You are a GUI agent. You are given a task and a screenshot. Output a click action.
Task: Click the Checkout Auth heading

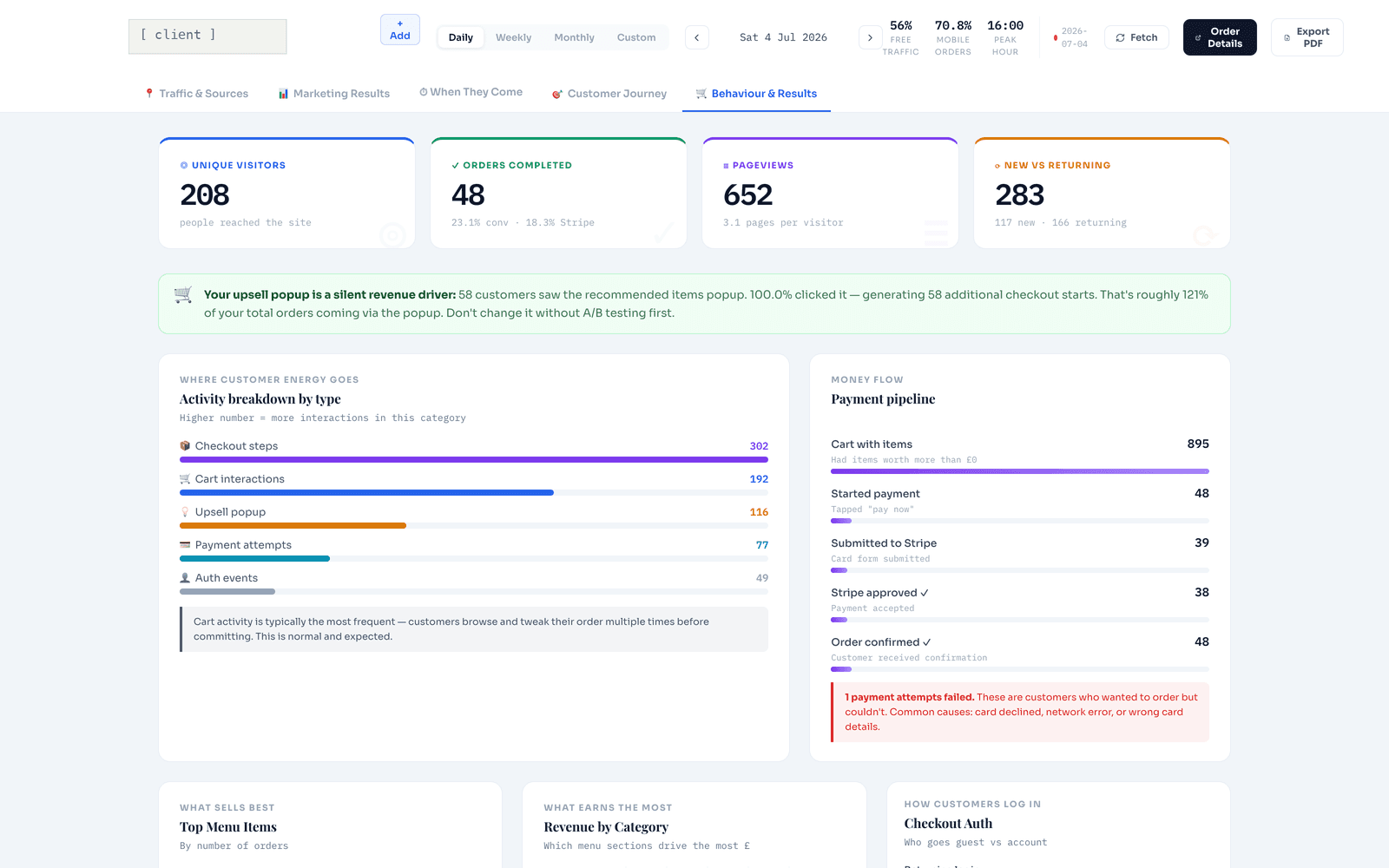click(x=948, y=824)
